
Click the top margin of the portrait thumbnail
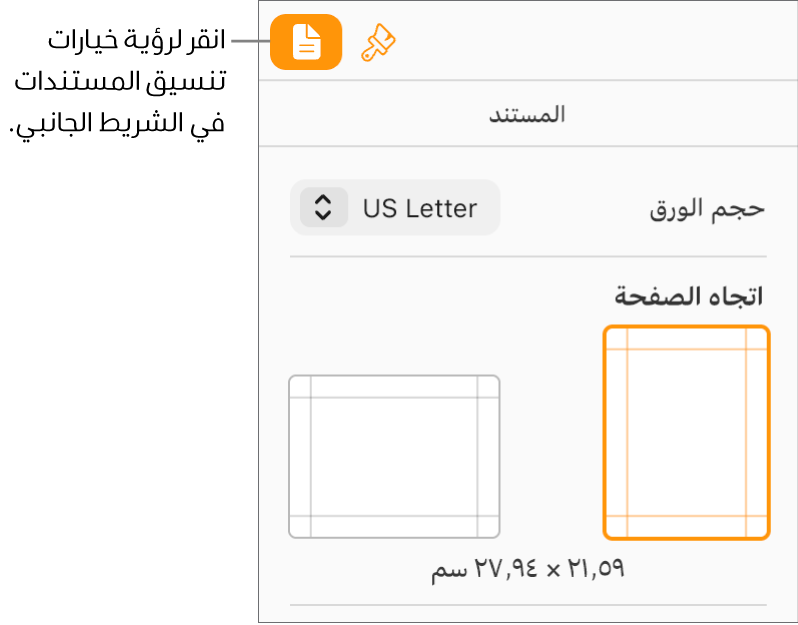coord(686,339)
